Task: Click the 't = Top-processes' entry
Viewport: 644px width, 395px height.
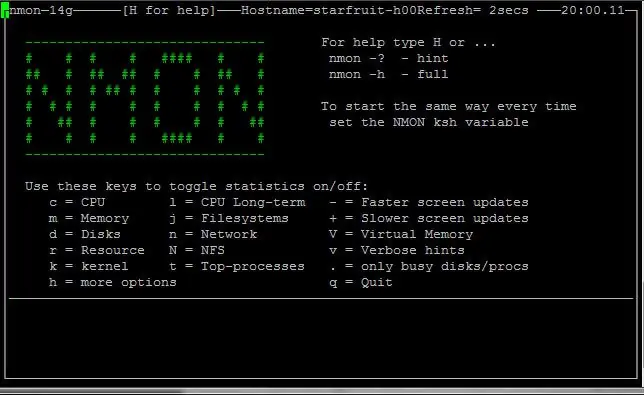Action: [237, 266]
